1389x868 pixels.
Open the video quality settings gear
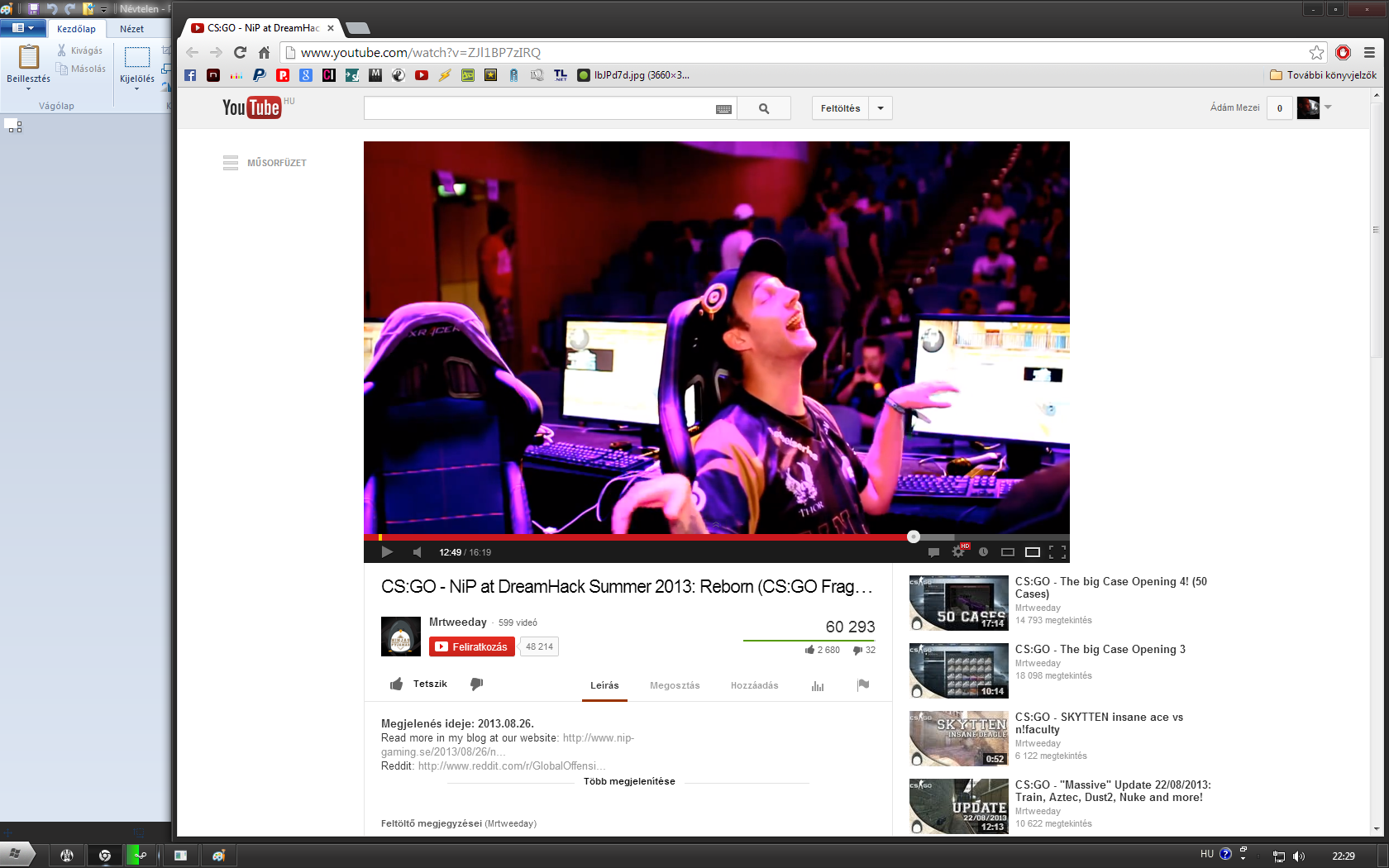958,552
